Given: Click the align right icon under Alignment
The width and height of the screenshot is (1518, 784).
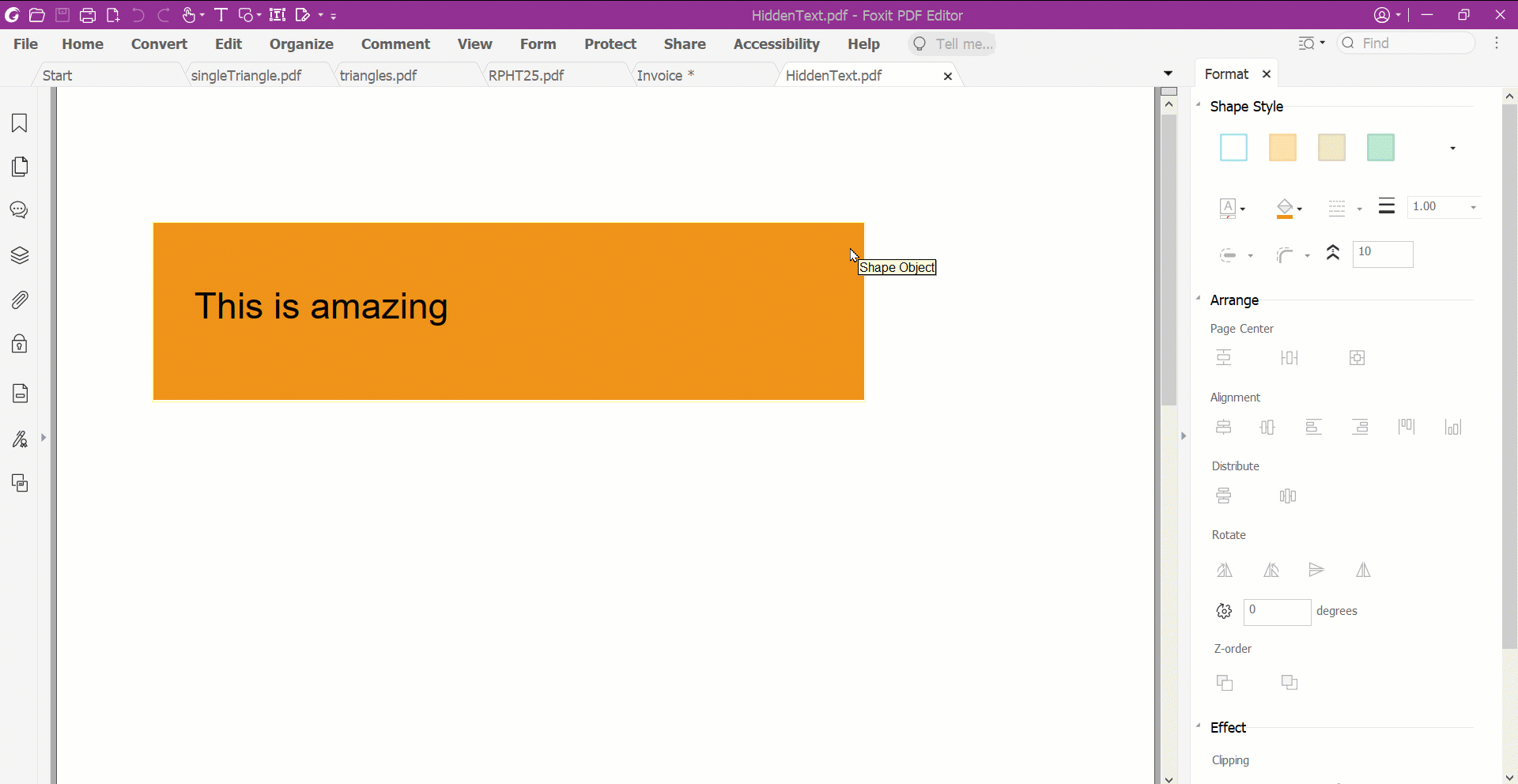Looking at the screenshot, I should pos(1360,428).
